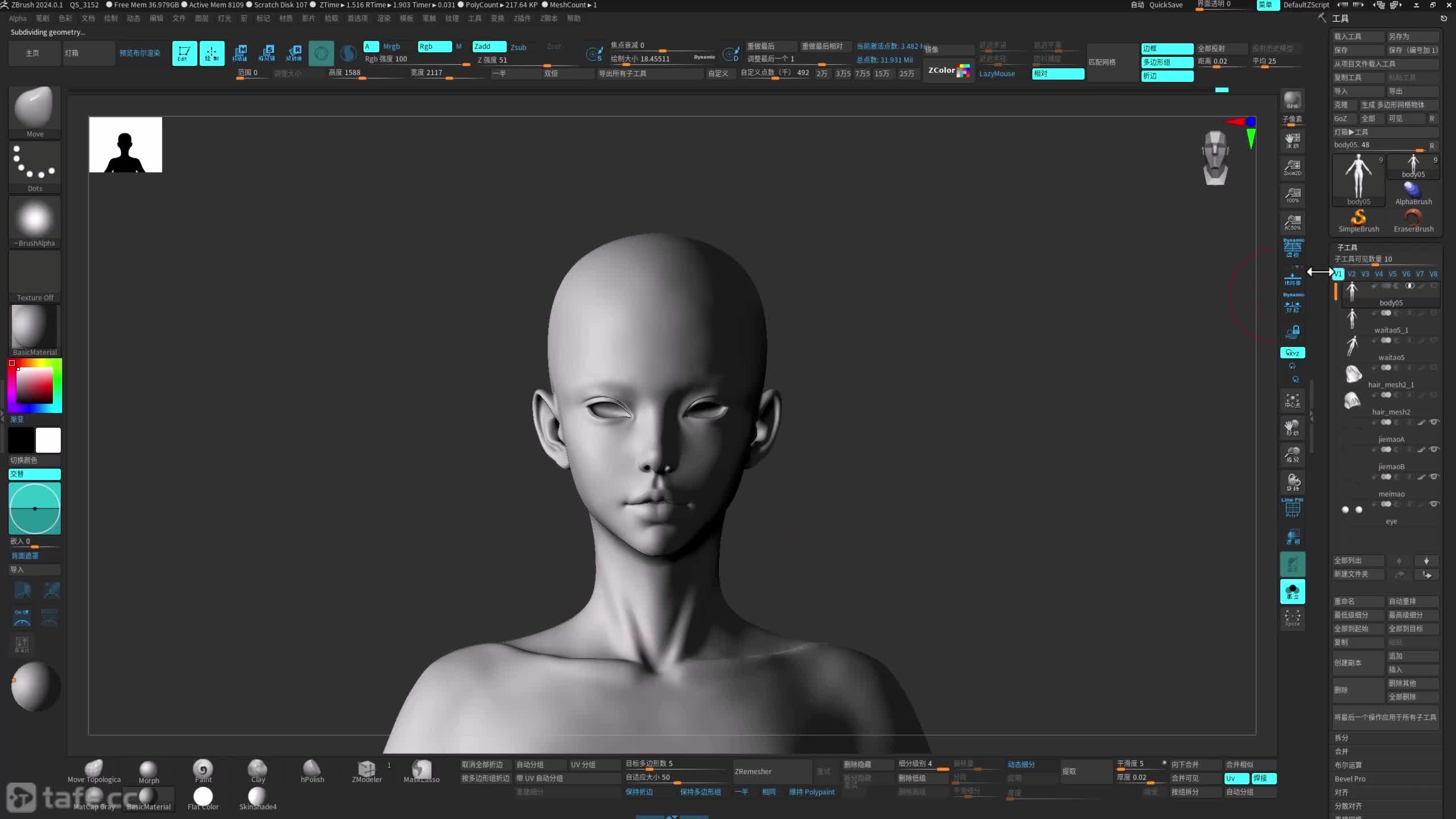
Task: Click the 100% actual size icon
Action: point(1292,195)
